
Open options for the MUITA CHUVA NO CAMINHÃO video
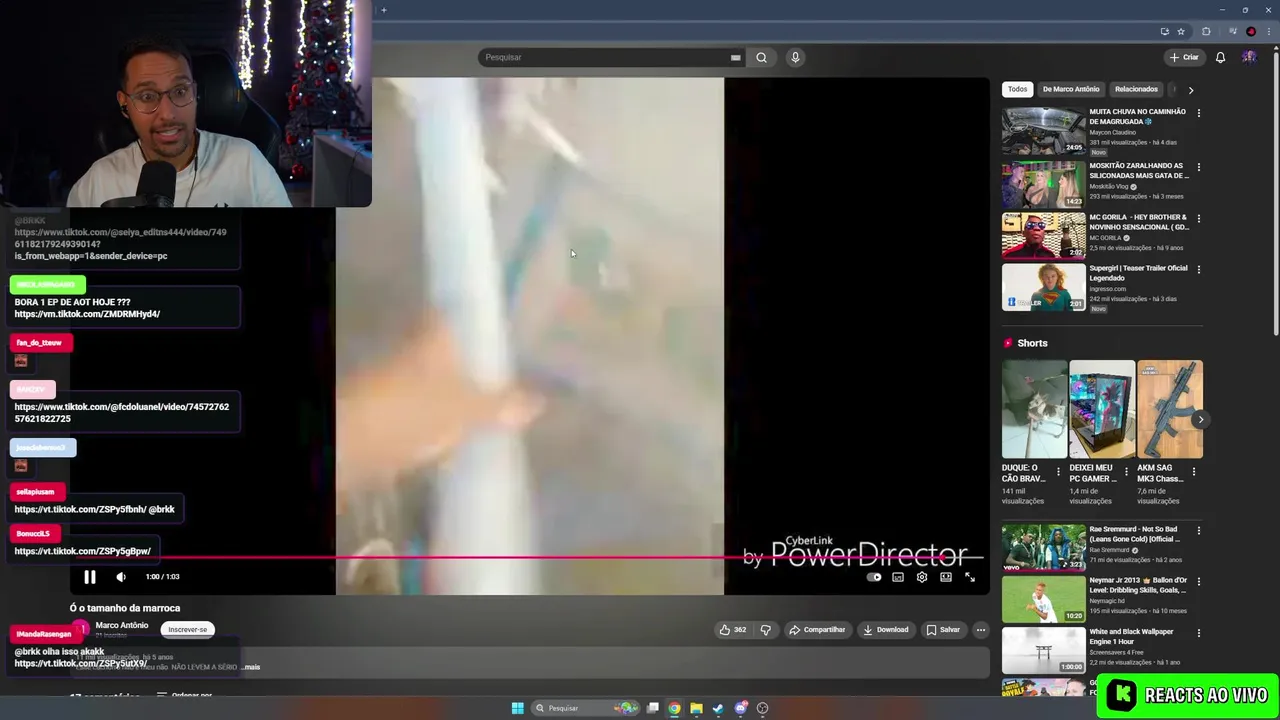(1198, 113)
